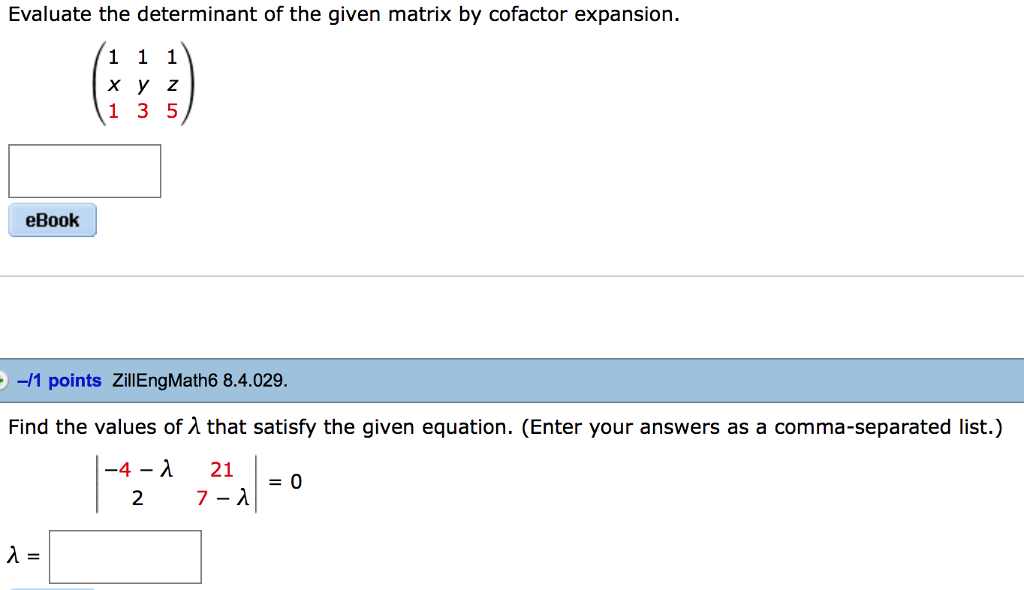Click the 'λ =' label before answer box
Viewport: 1024px width, 590px height.
pos(24,556)
